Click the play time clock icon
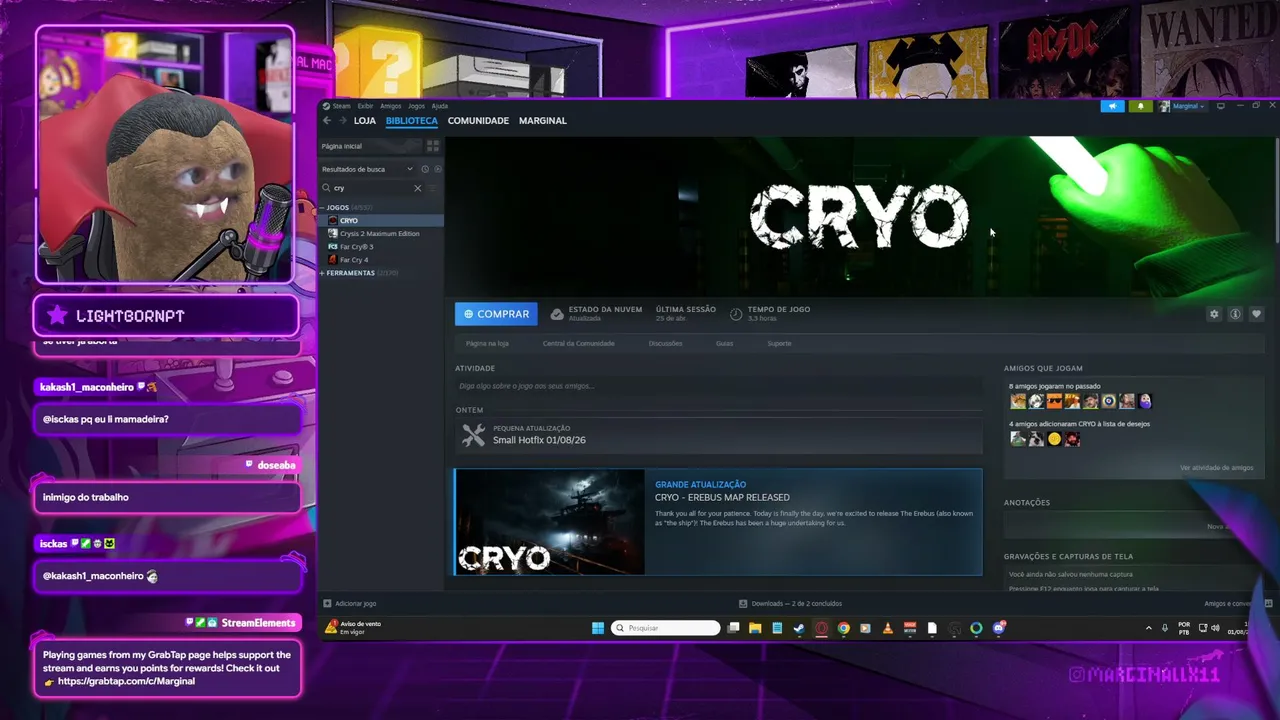Viewport: 1280px width, 720px height. tap(736, 314)
